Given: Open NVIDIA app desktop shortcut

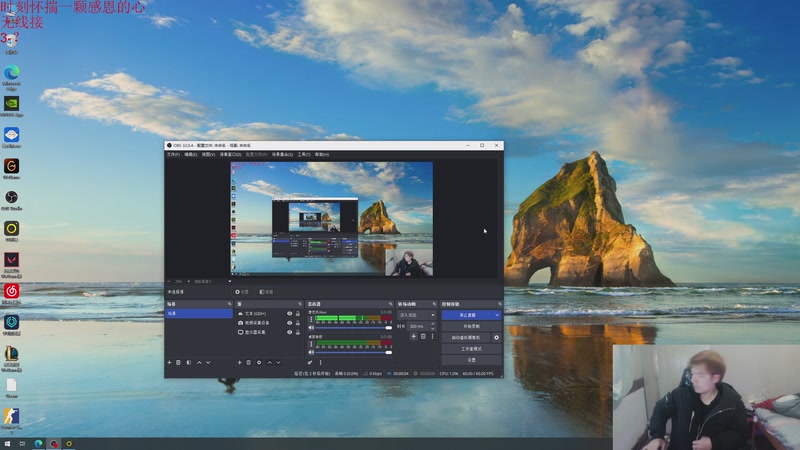Looking at the screenshot, I should pyautogui.click(x=11, y=107).
